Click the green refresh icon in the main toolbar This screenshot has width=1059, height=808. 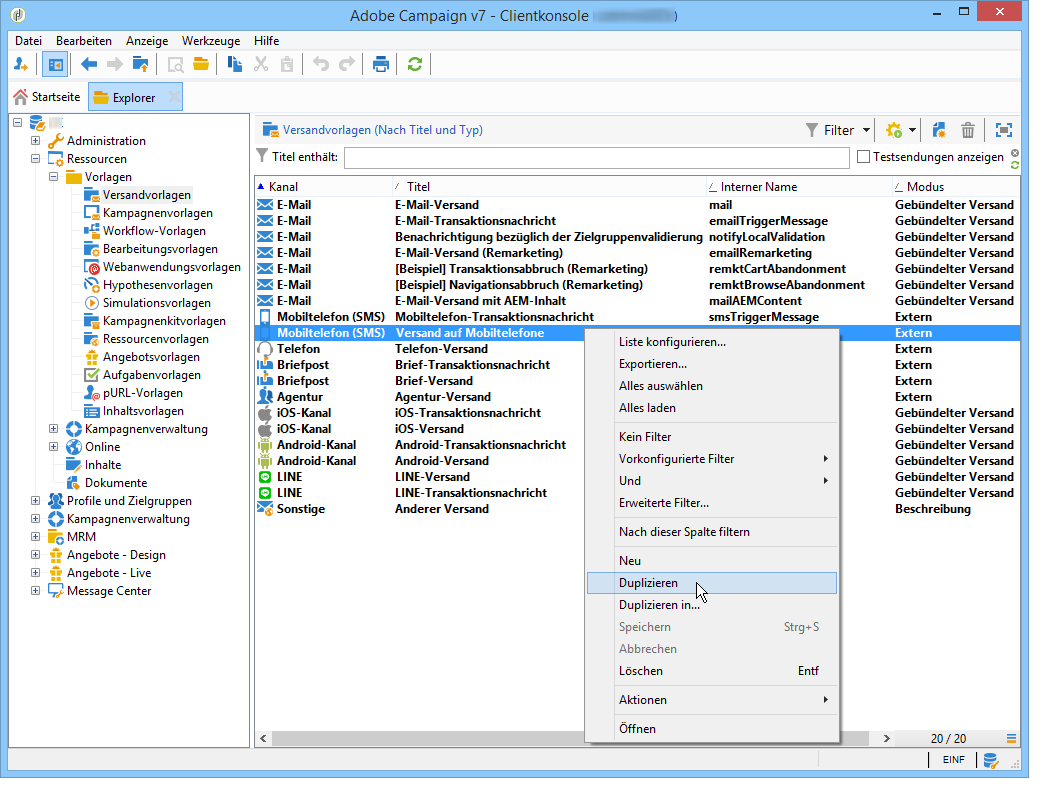414,64
